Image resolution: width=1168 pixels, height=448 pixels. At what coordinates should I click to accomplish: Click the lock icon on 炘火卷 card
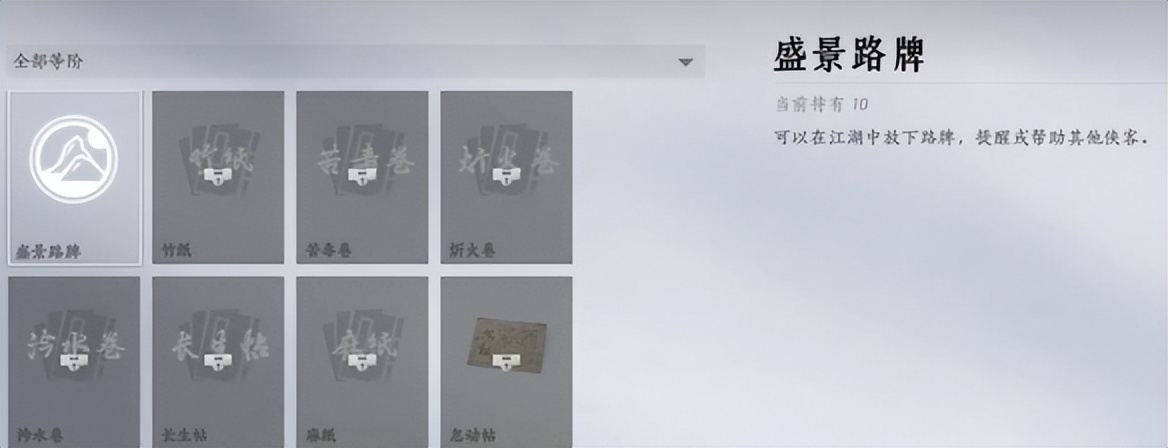(507, 176)
